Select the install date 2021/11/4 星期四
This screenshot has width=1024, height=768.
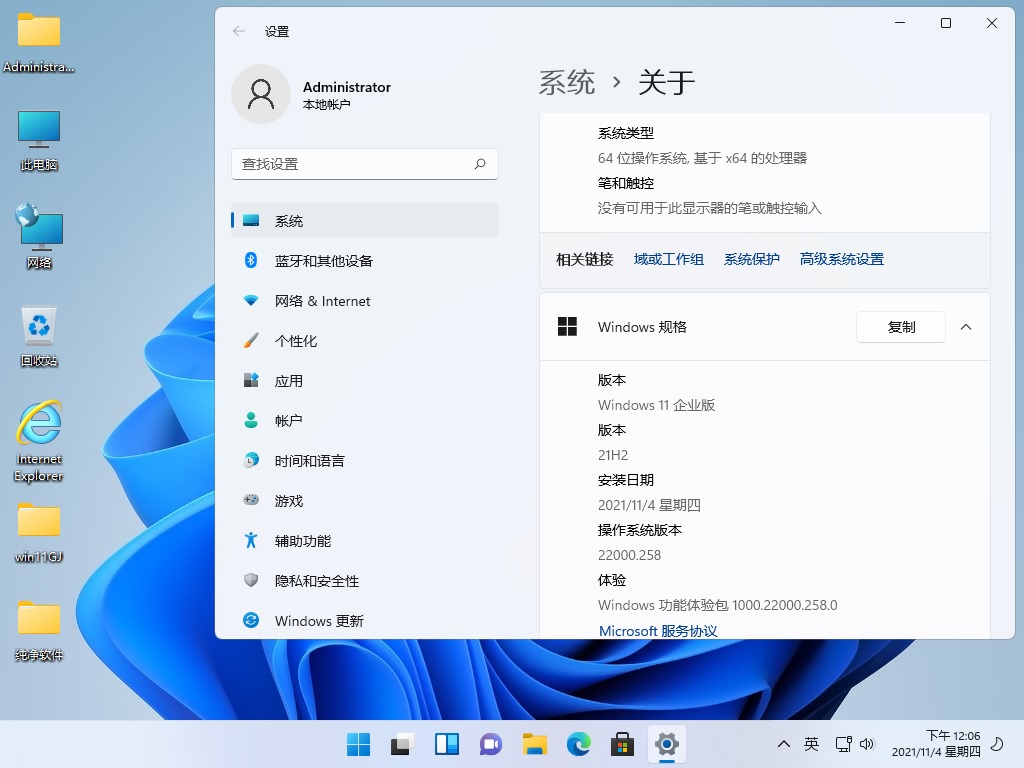coord(649,505)
